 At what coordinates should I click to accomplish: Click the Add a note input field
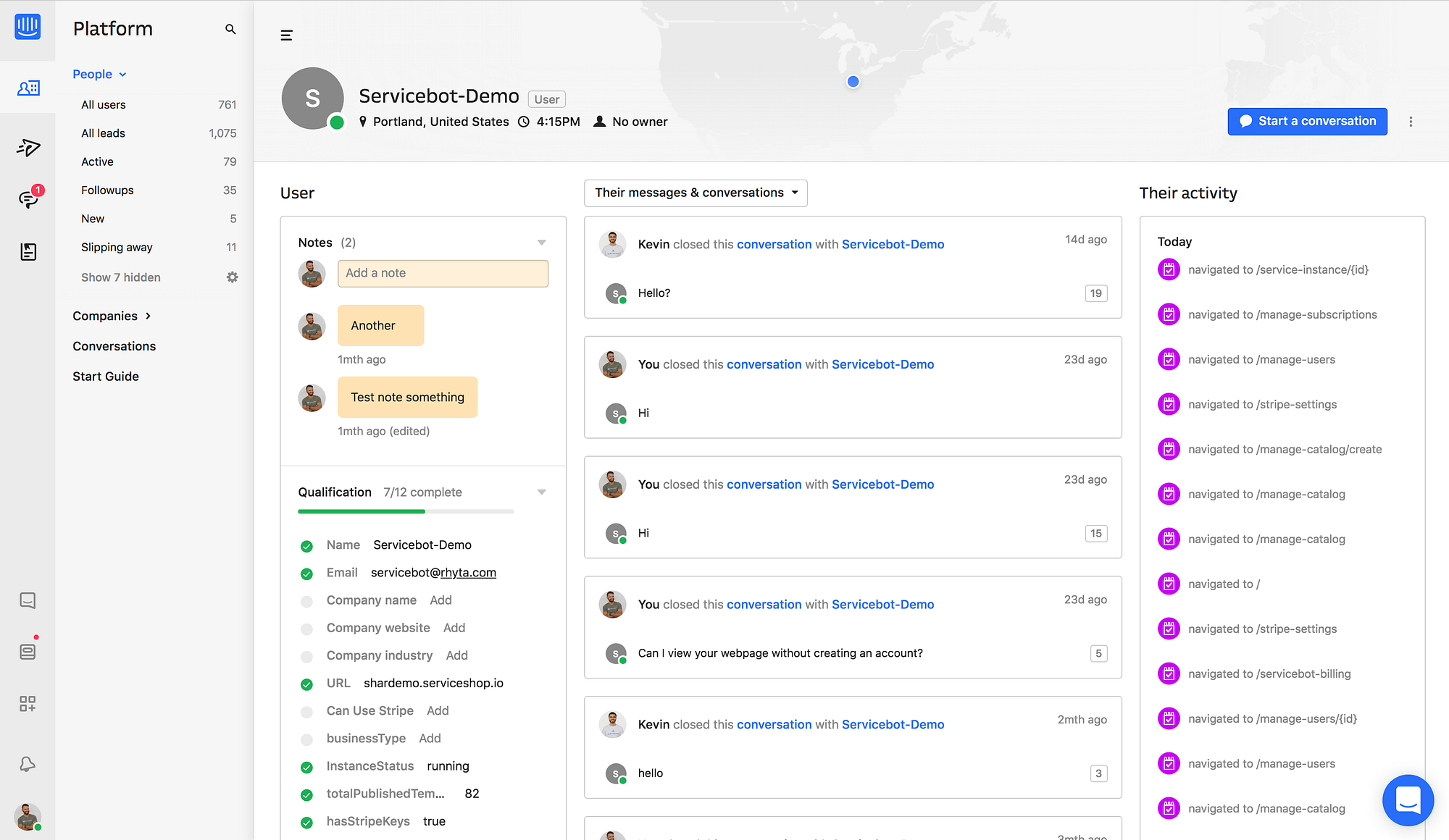(443, 273)
